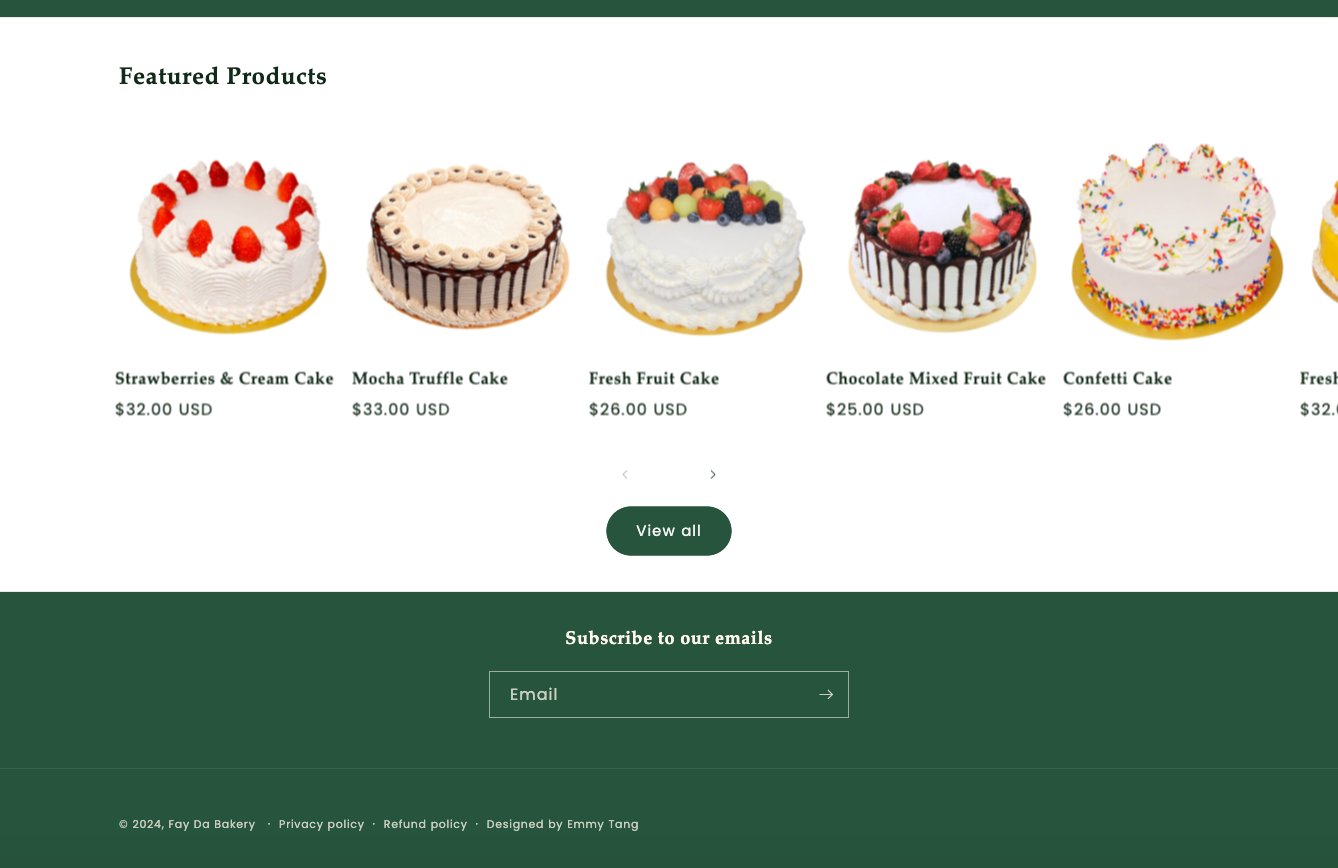The image size is (1338, 868).
Task: Submit email with the arrow icon
Action: pyautogui.click(x=826, y=694)
